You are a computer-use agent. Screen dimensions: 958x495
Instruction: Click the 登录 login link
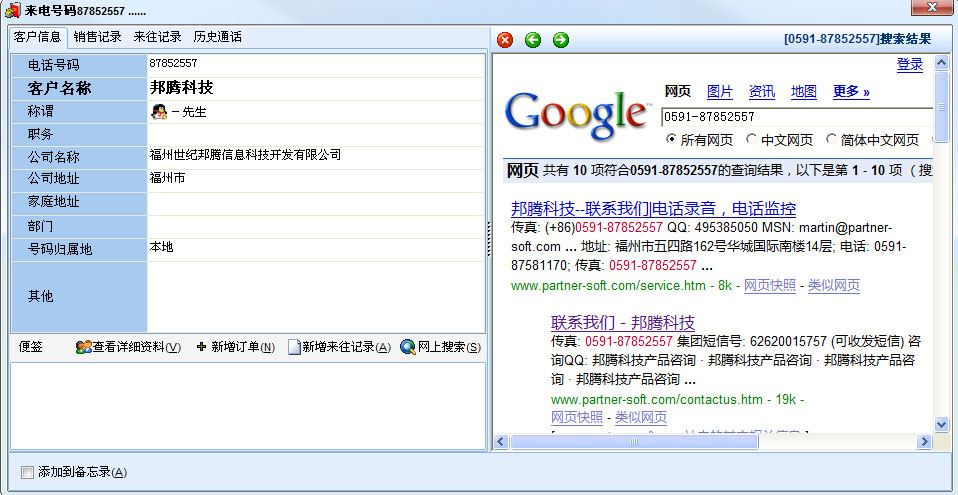tap(909, 65)
